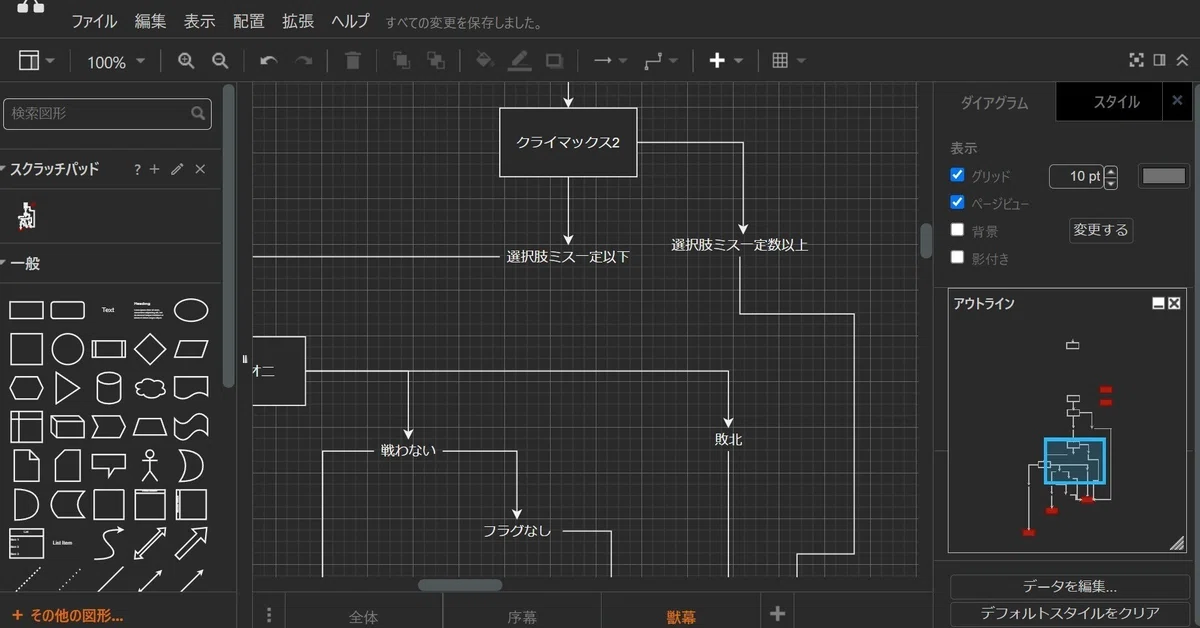Open the 表示 menu
This screenshot has height=628, width=1200.
point(199,21)
